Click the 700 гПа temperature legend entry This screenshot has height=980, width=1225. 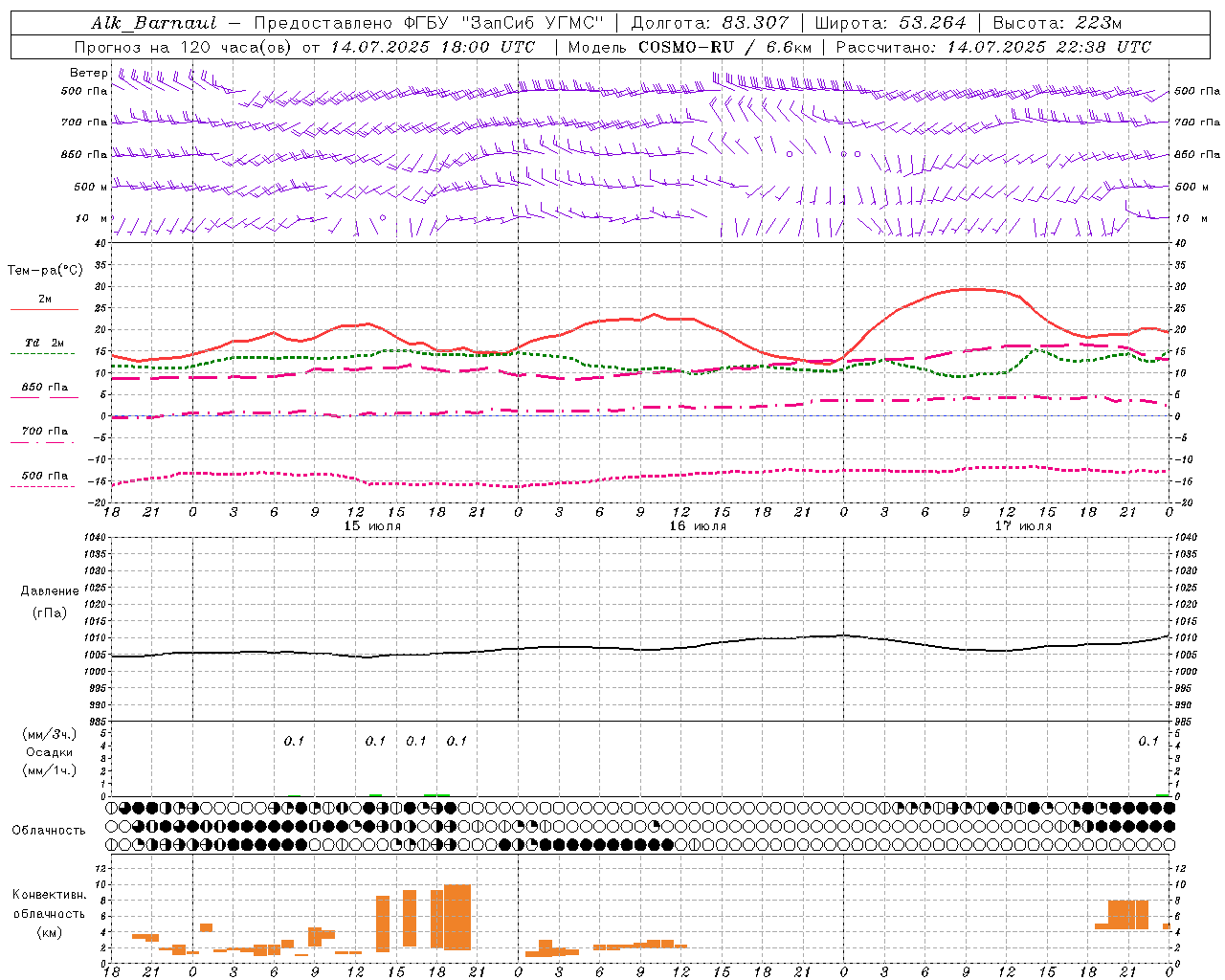pyautogui.click(x=44, y=431)
